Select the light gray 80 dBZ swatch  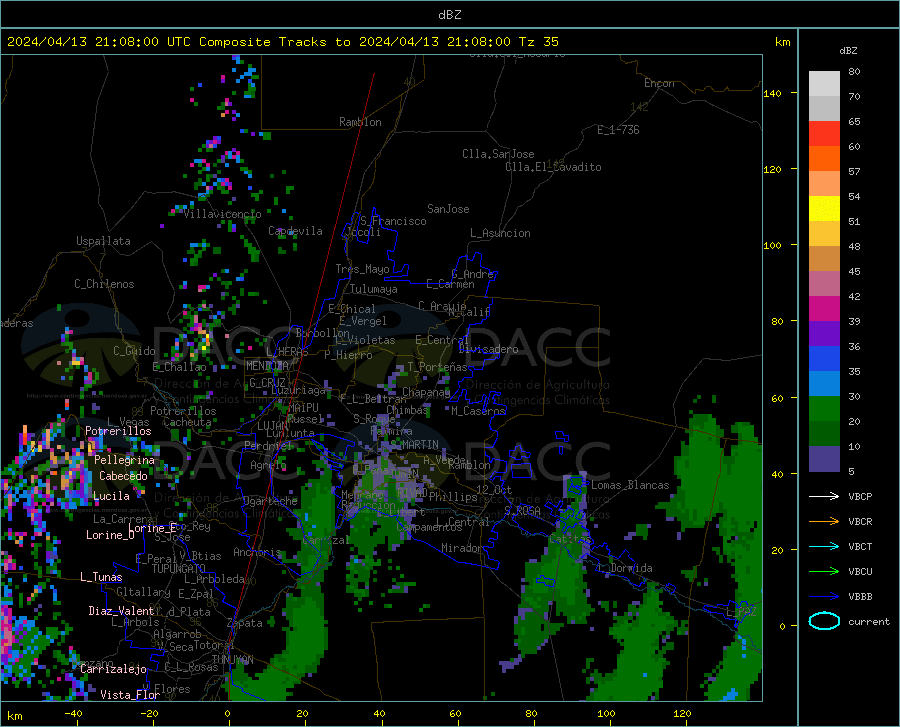tap(824, 84)
